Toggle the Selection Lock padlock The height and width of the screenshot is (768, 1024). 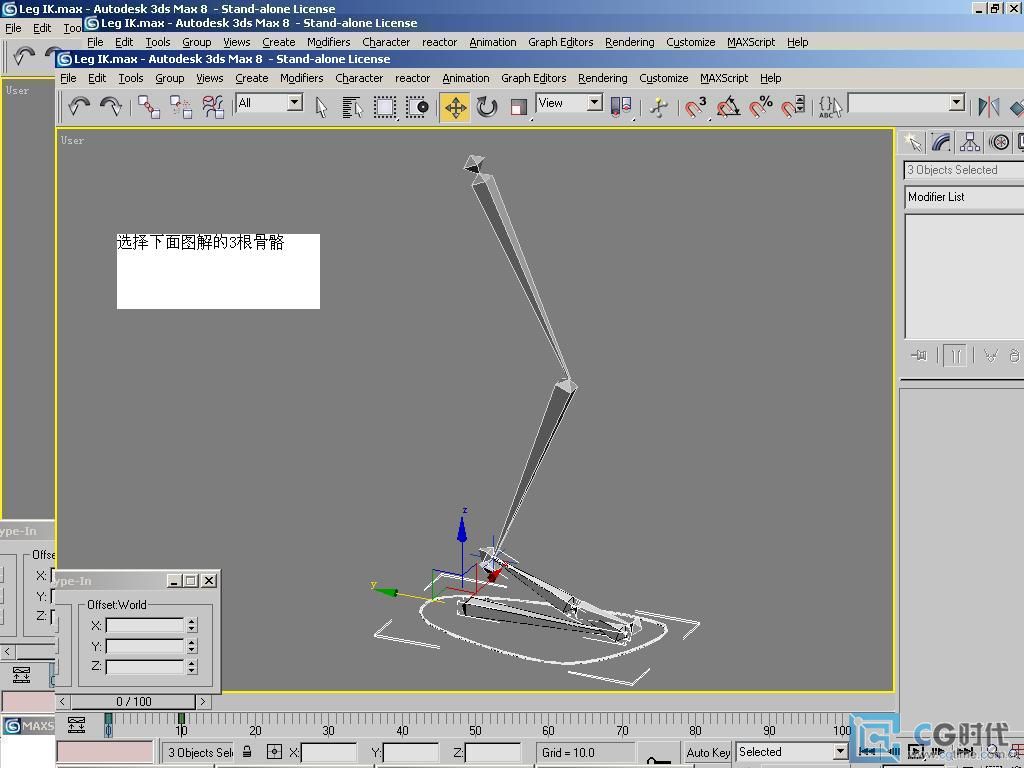(247, 752)
